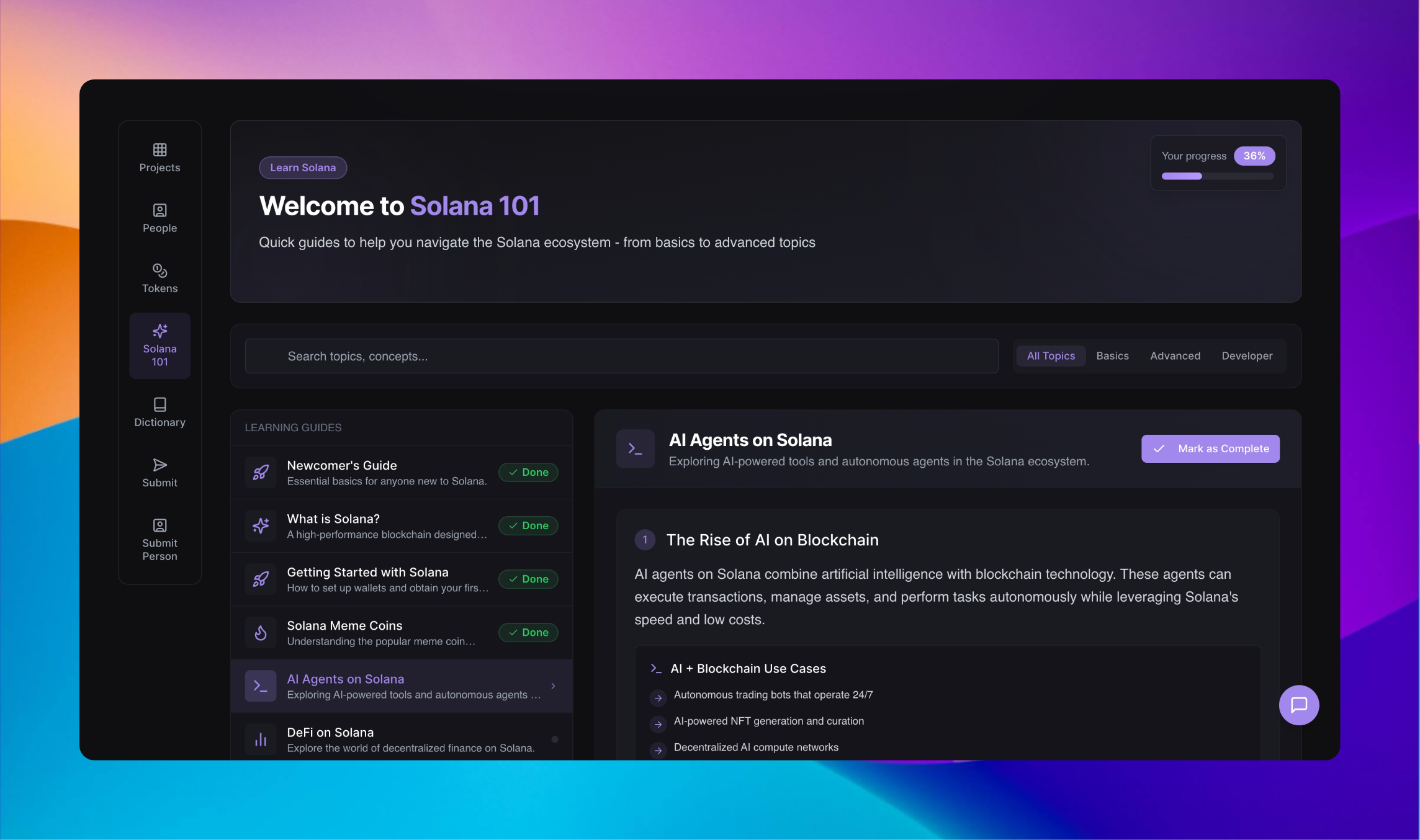Open the Projects grid icon in sidebar
This screenshot has width=1420, height=840.
(160, 150)
